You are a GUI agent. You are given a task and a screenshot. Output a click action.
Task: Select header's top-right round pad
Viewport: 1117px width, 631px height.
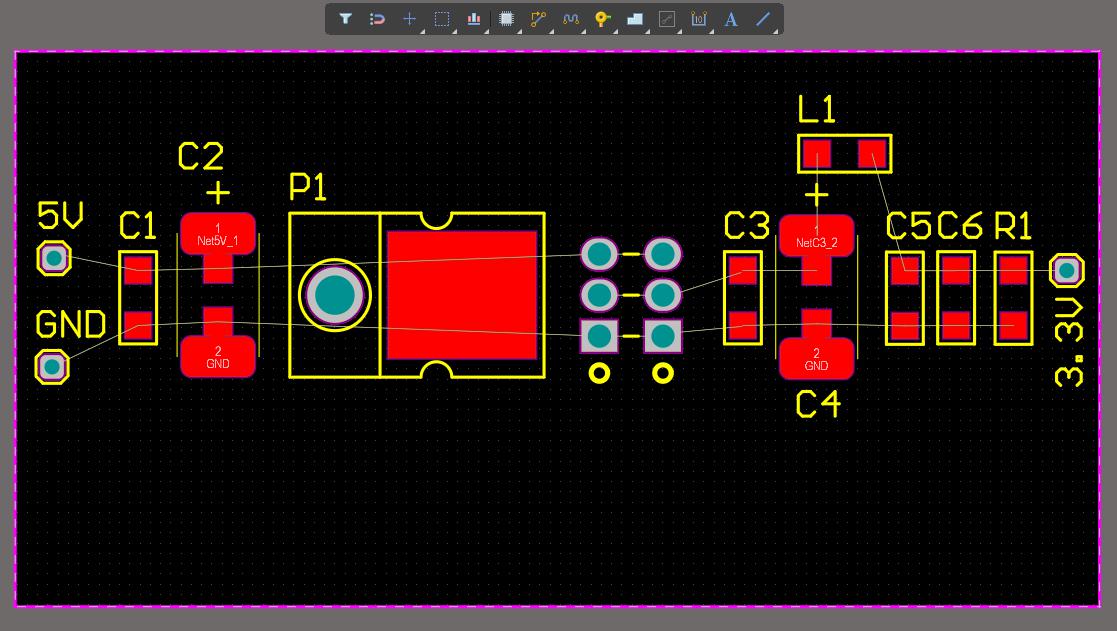pos(663,254)
